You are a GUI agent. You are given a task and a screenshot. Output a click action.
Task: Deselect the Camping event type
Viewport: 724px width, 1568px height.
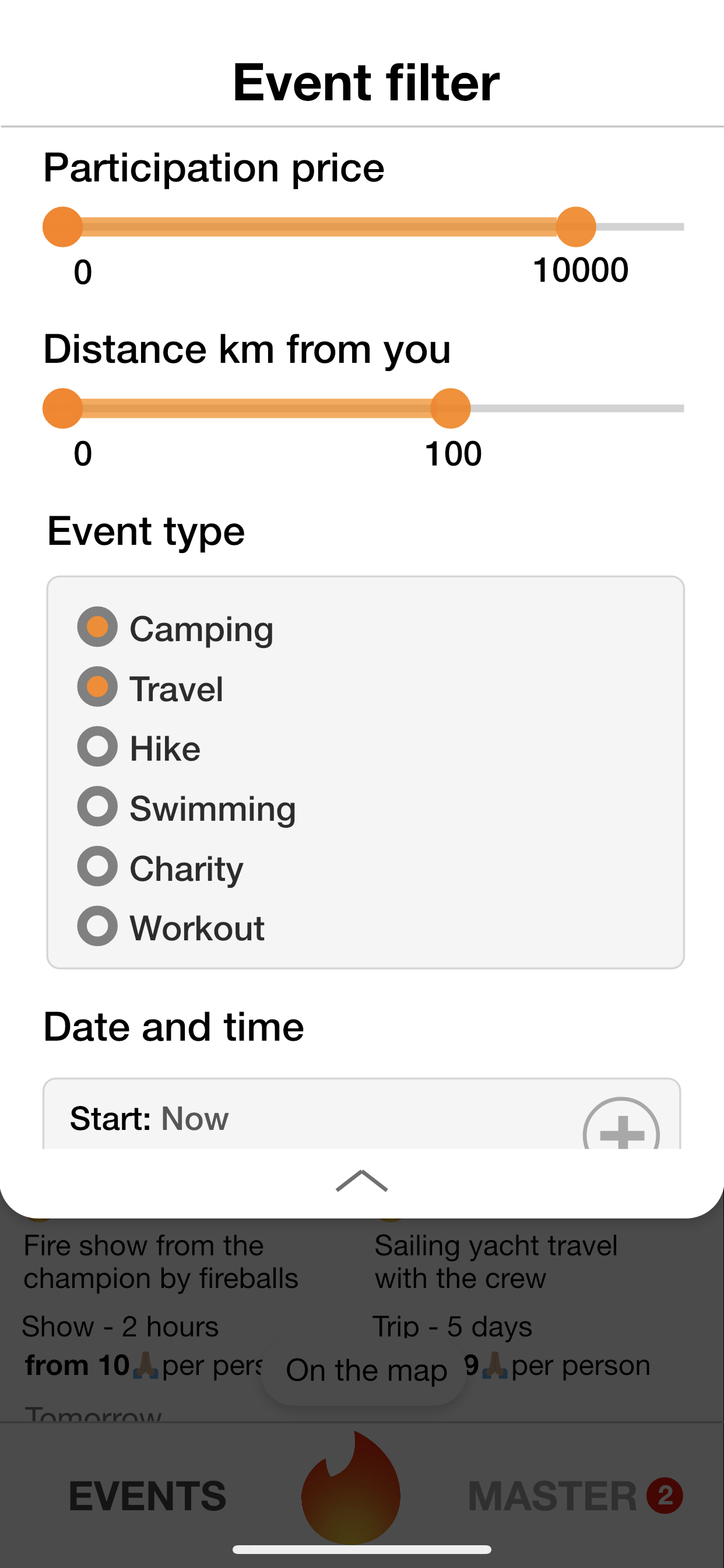[x=97, y=627]
